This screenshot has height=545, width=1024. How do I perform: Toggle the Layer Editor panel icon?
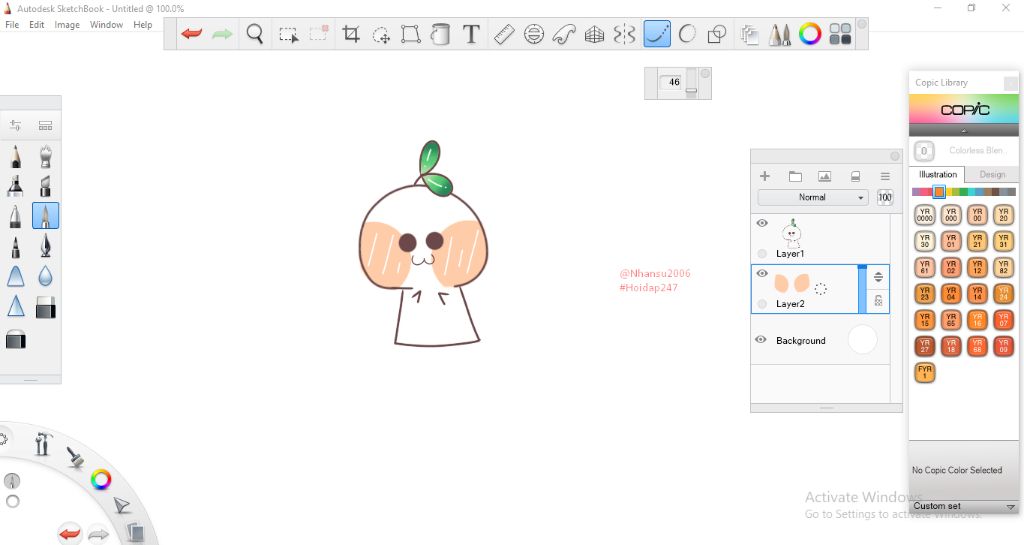tap(750, 34)
